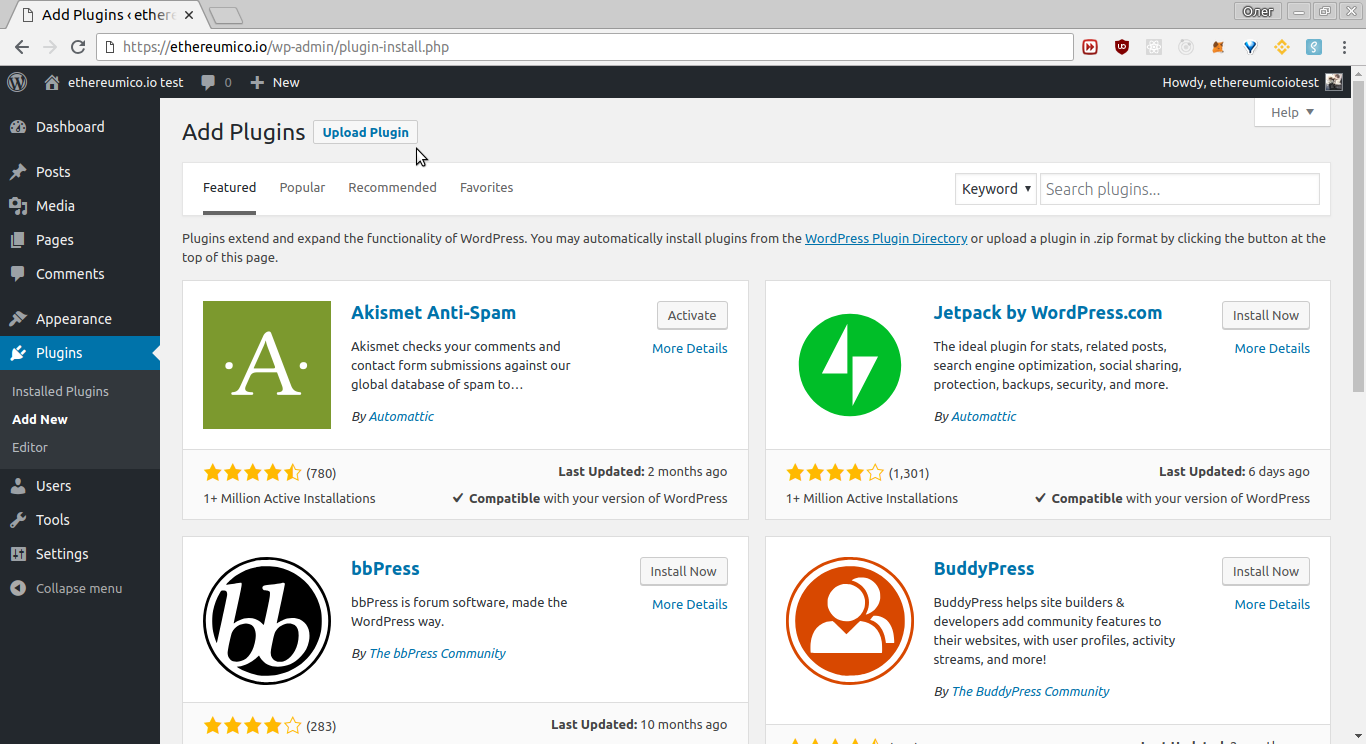Click the BuddyPress logo thumbnail
This screenshot has height=744, width=1366.
(x=849, y=621)
